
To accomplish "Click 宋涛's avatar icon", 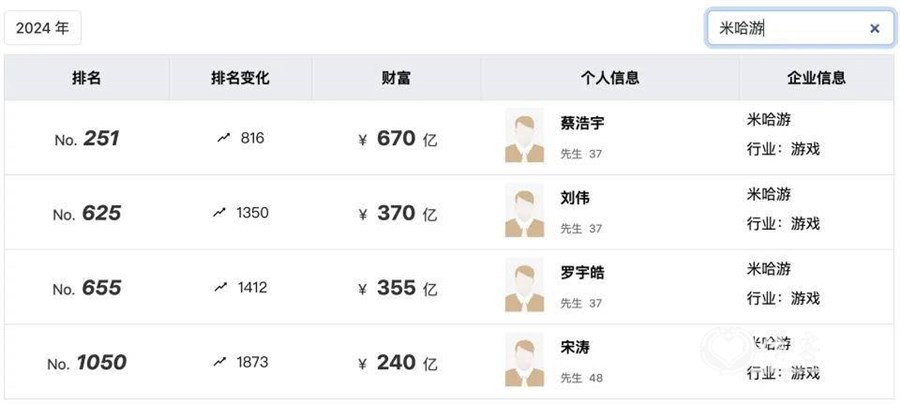I will (524, 359).
